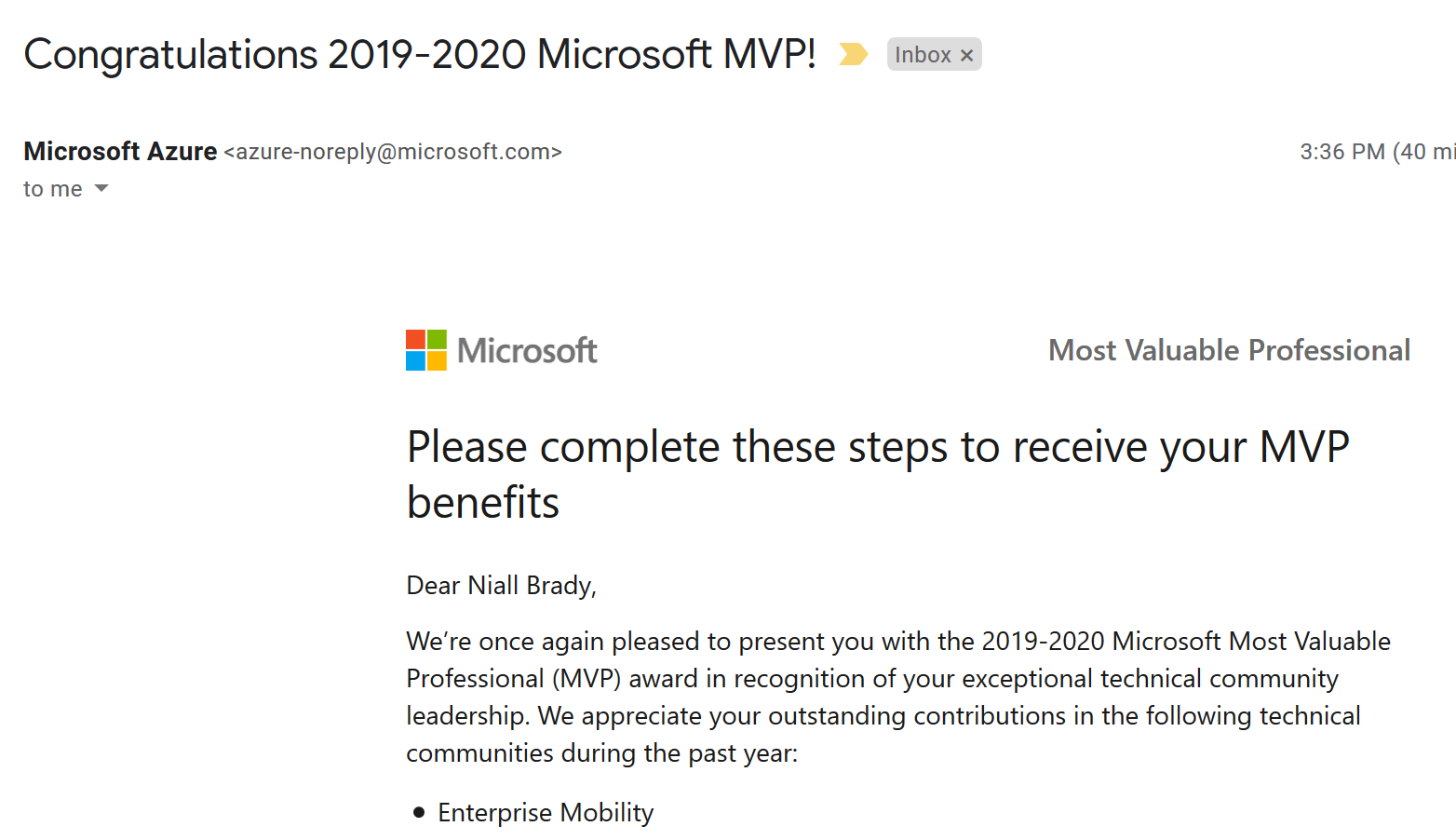Click the 'Dear Niall Brady' greeting line
This screenshot has height=840, width=1456.
[501, 585]
